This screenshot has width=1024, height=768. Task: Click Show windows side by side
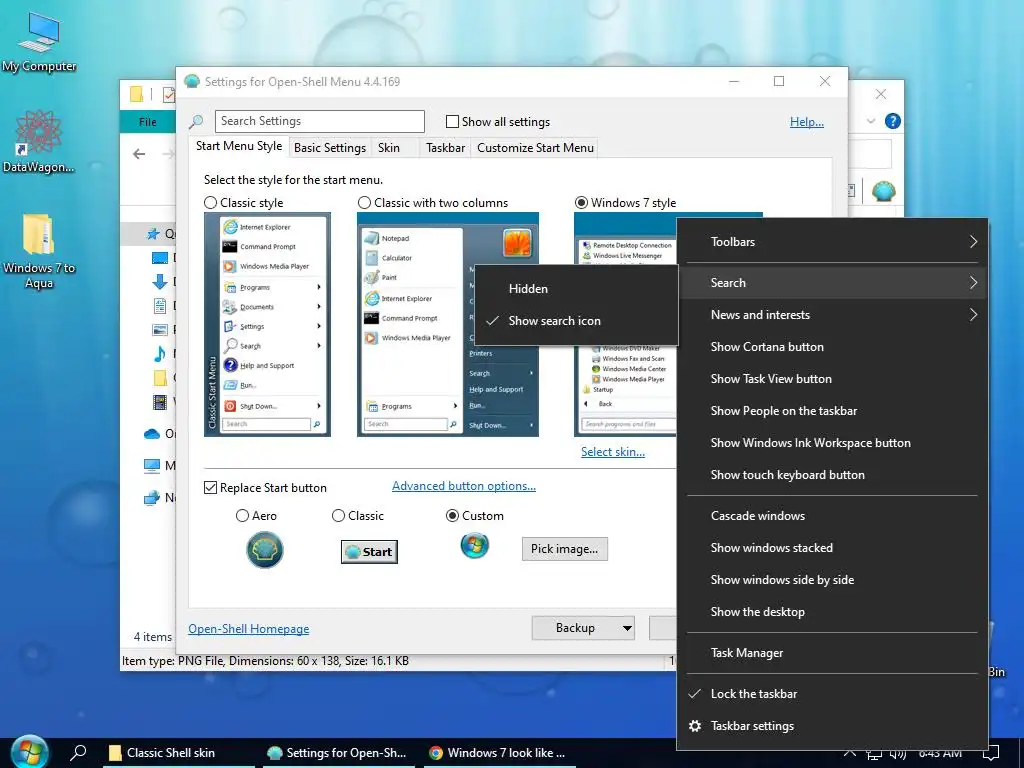(x=832, y=580)
